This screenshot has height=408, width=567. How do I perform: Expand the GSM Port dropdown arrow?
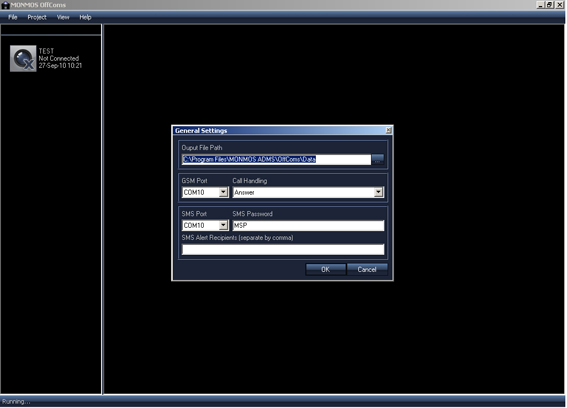tap(223, 192)
